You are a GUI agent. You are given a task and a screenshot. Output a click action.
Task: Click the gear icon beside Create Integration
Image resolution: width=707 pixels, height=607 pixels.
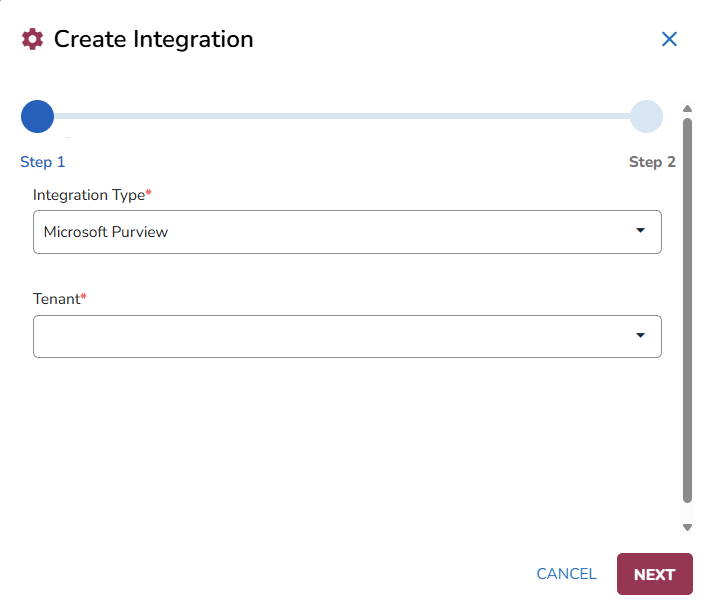[x=33, y=39]
